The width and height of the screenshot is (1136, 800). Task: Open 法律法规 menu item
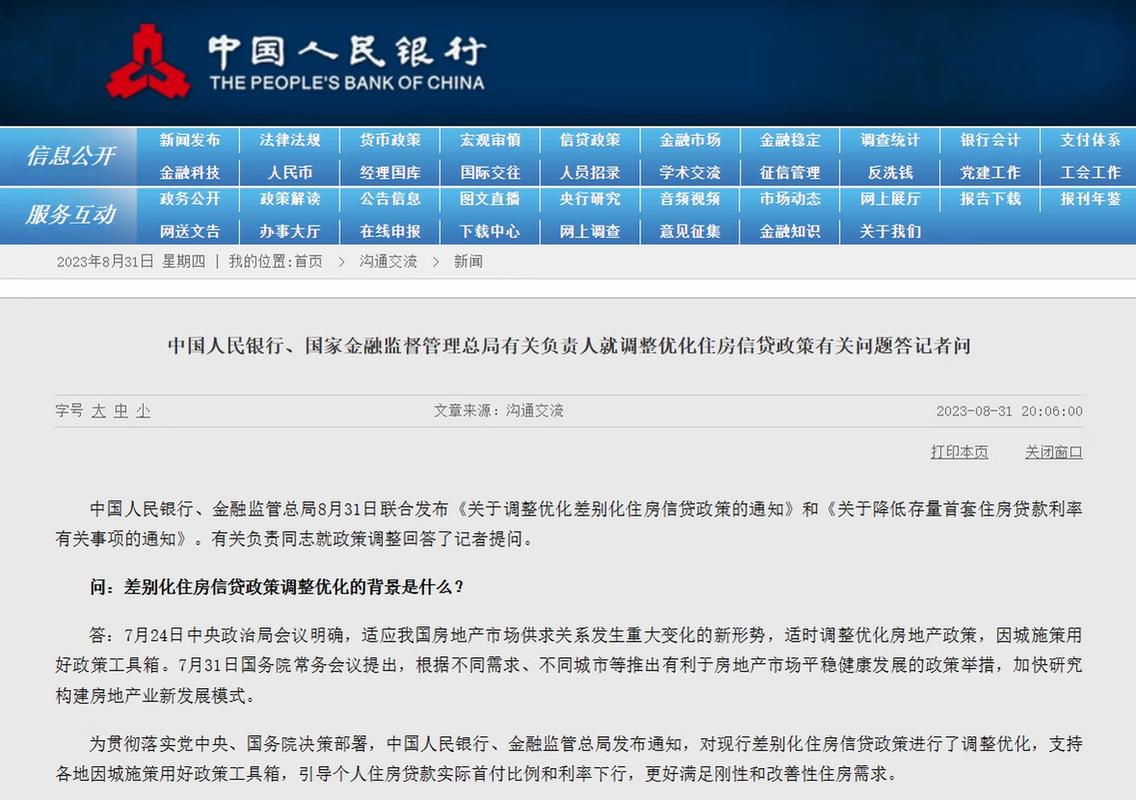[290, 140]
